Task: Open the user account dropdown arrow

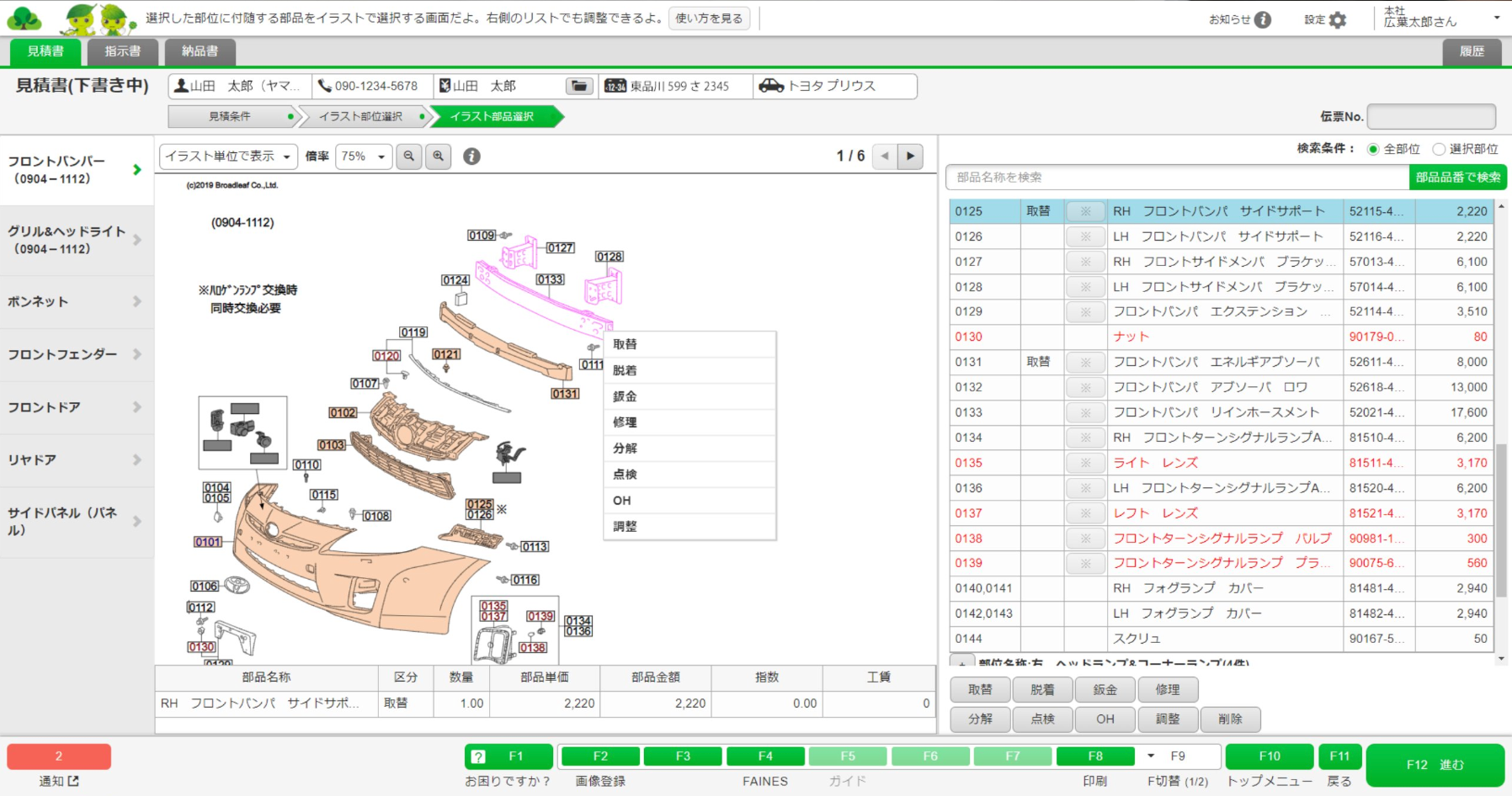Action: (x=1497, y=18)
